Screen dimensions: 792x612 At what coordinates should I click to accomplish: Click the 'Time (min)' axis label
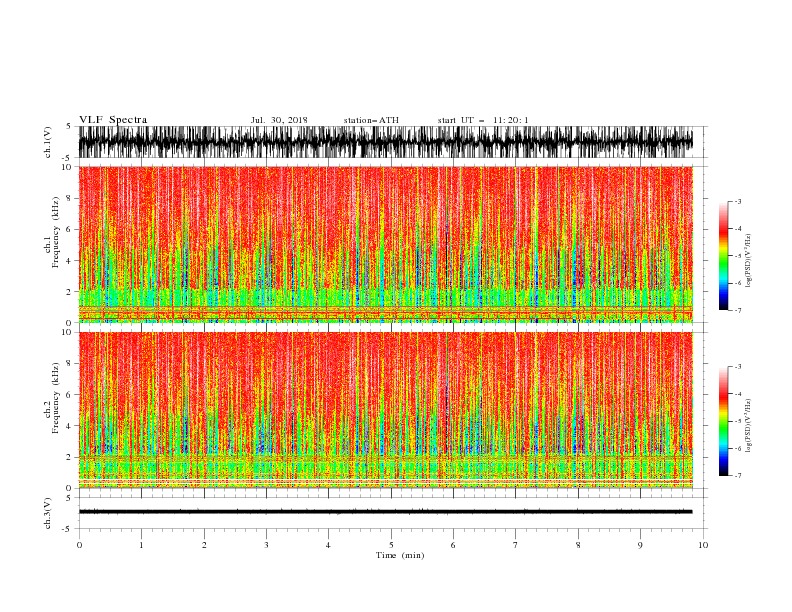pyautogui.click(x=400, y=555)
